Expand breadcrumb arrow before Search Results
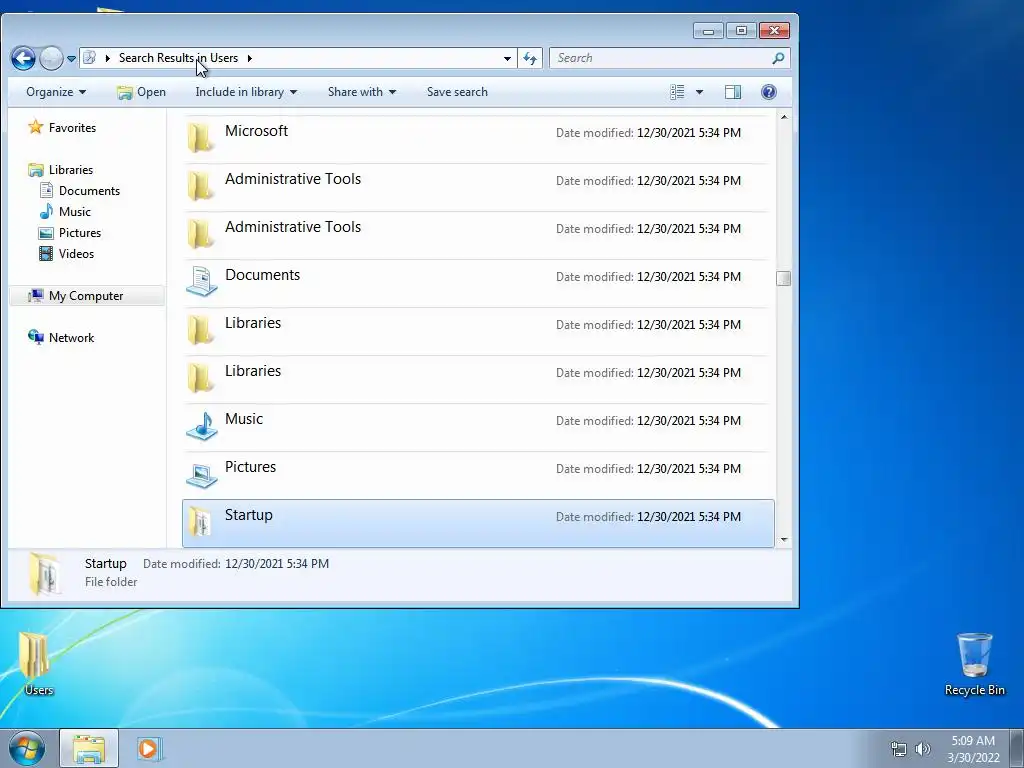The height and width of the screenshot is (768, 1024). pos(108,58)
